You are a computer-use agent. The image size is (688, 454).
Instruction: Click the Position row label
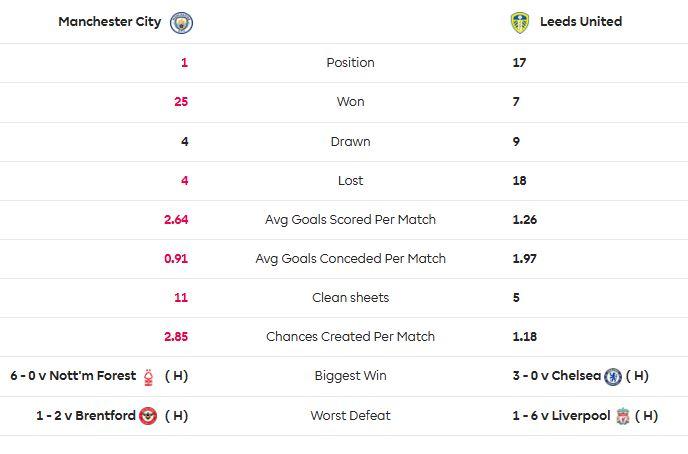pos(350,62)
